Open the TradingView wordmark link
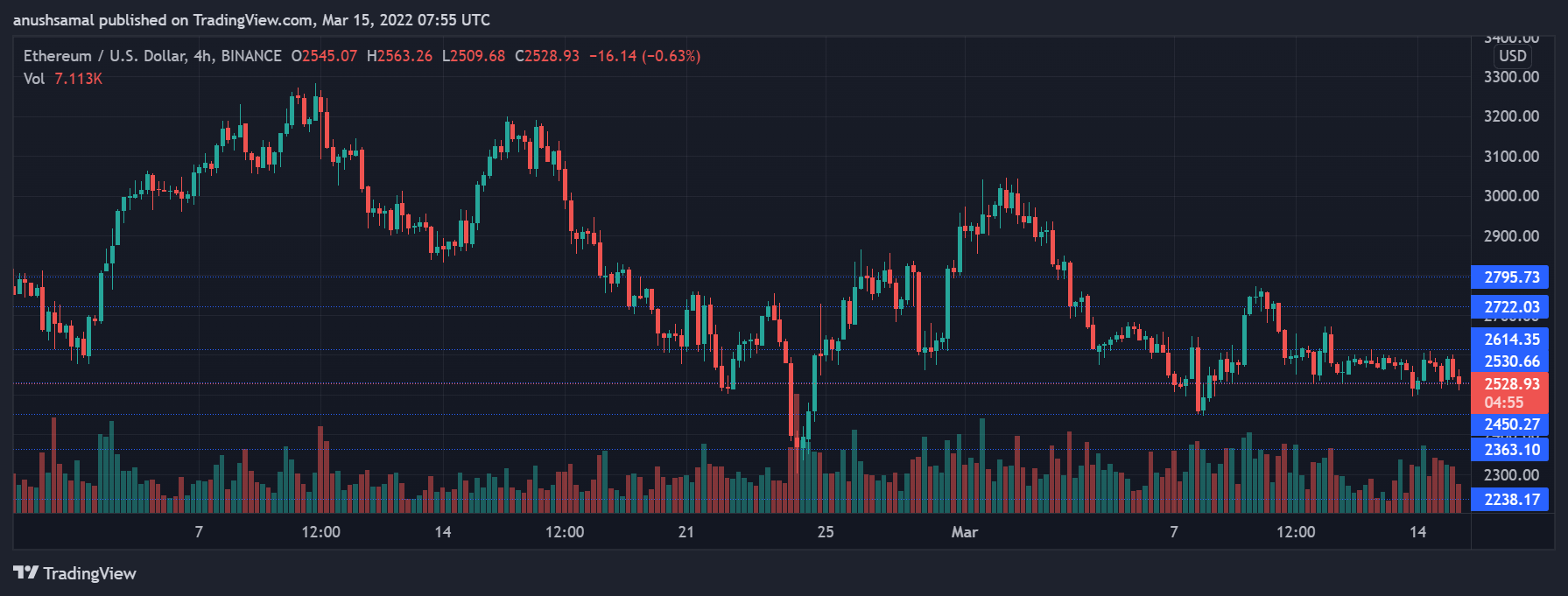 pos(89,573)
